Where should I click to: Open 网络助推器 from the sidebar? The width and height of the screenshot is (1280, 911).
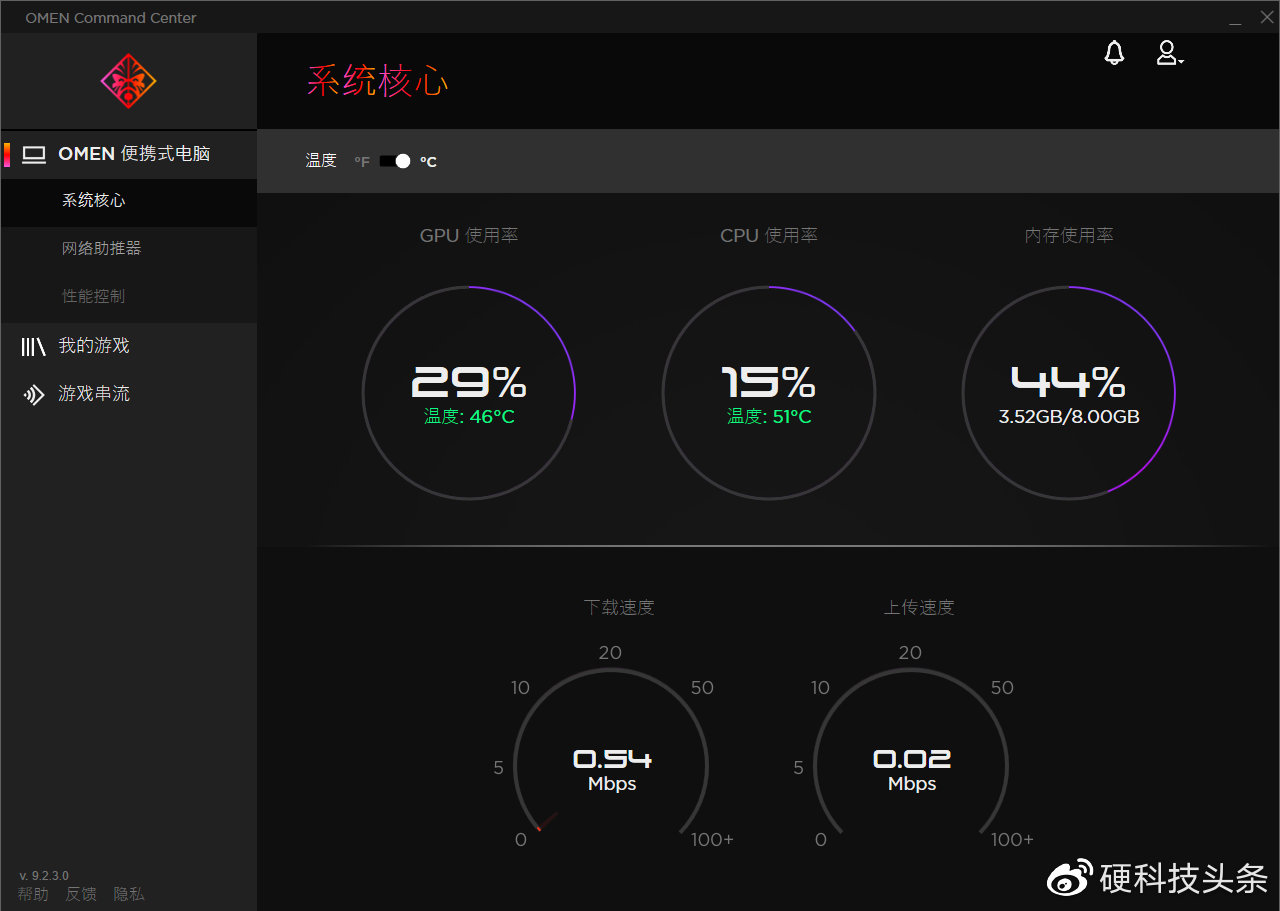coord(102,247)
